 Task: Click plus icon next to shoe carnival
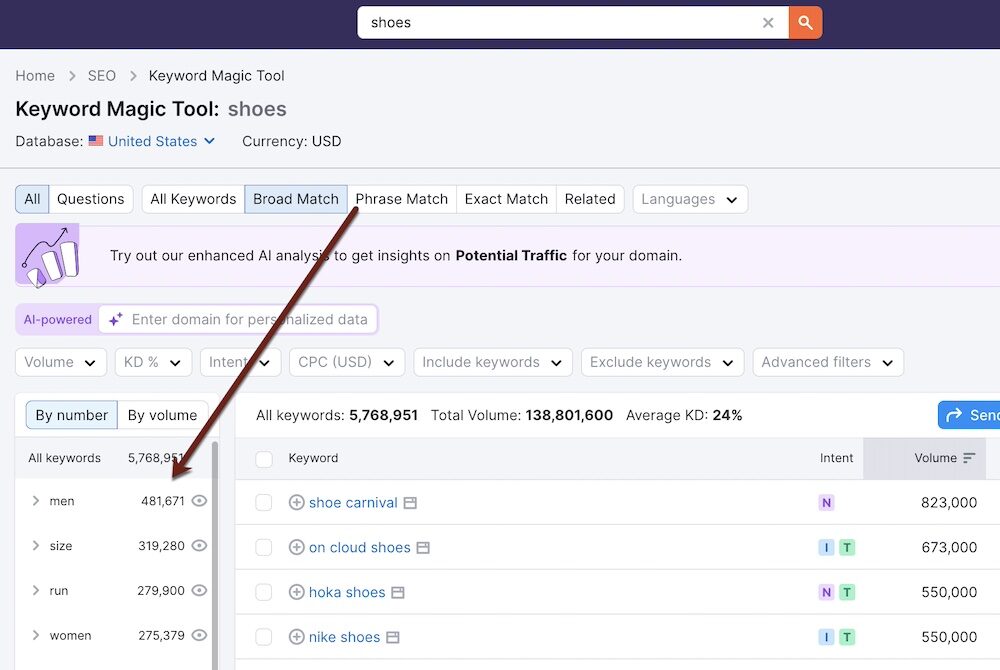pyautogui.click(x=296, y=503)
